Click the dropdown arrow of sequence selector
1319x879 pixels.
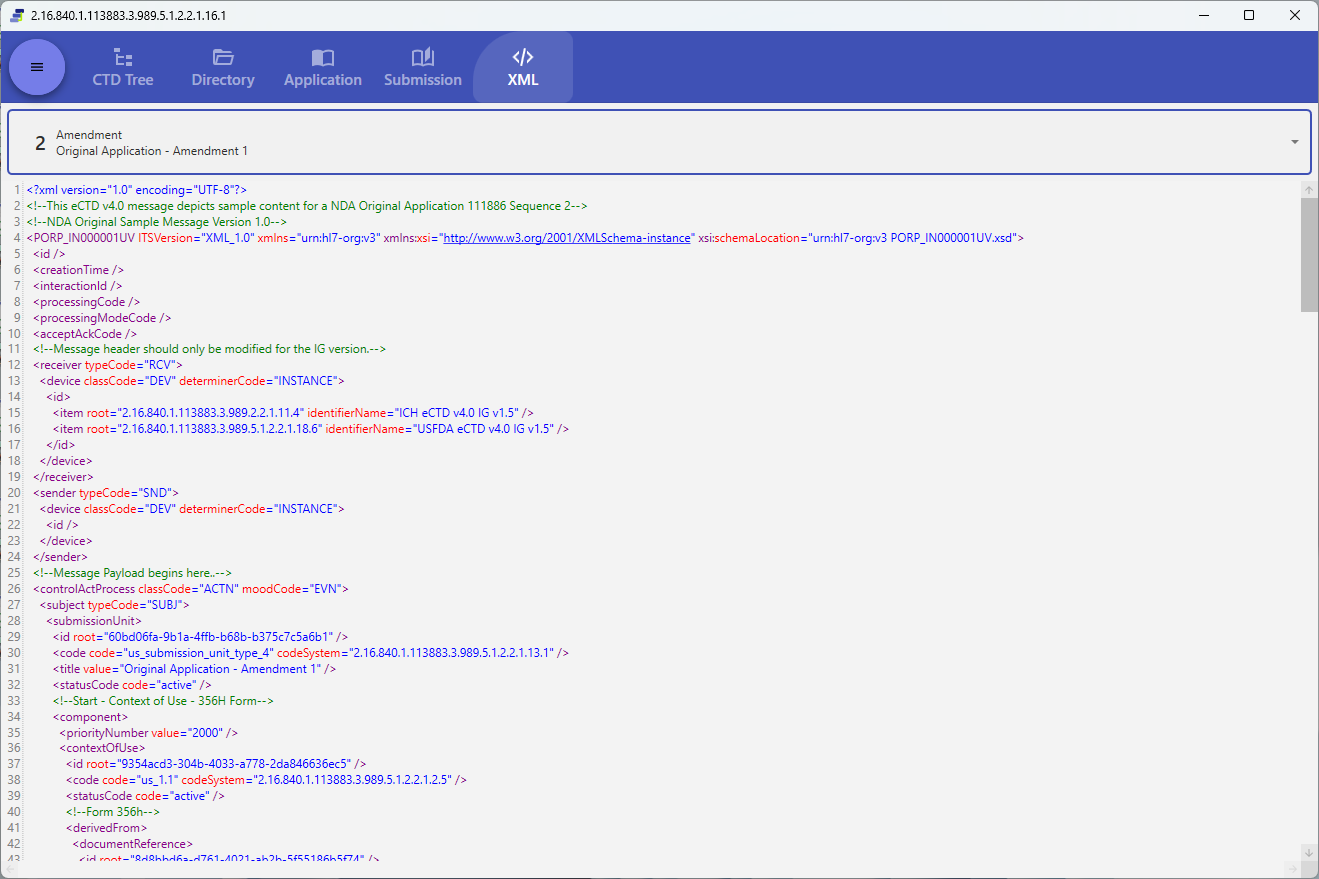(x=1295, y=142)
